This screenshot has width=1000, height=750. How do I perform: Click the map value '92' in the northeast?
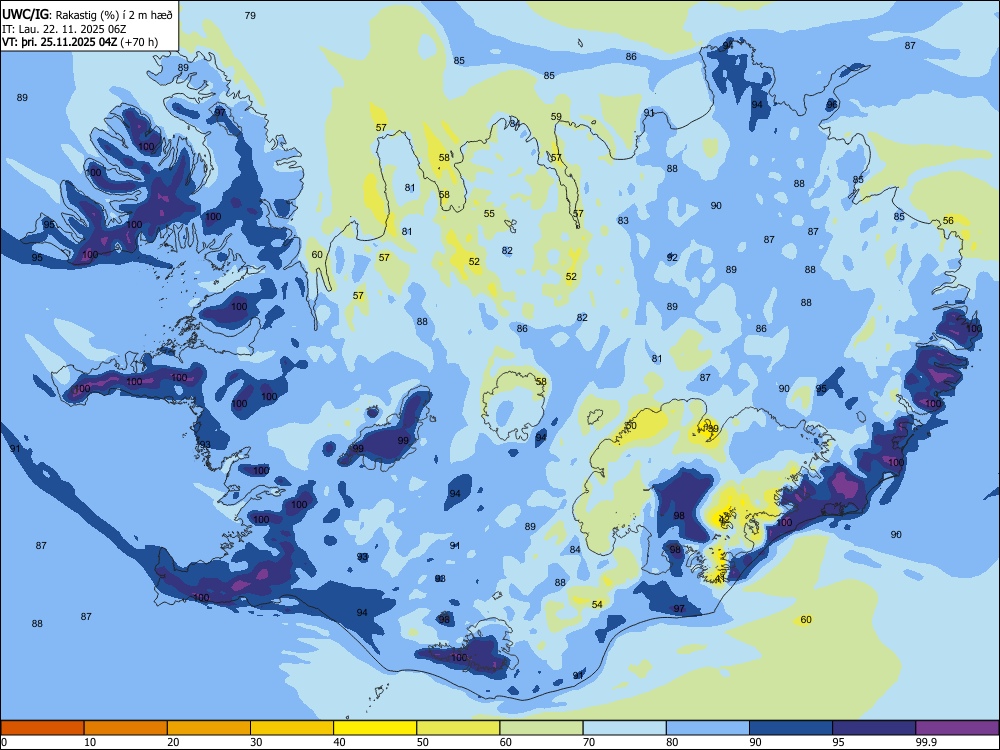[x=672, y=258]
